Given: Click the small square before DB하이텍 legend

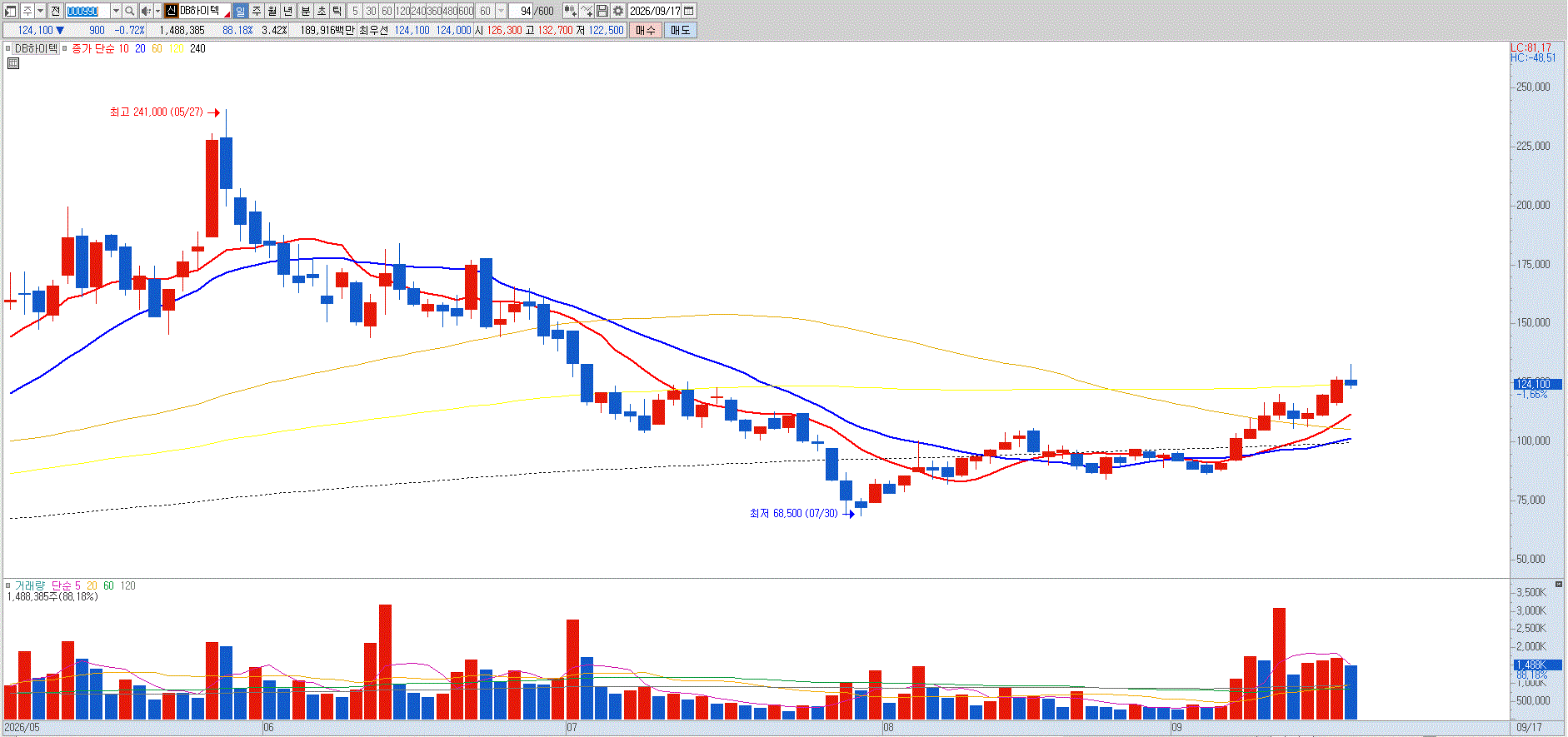Looking at the screenshot, I should (8, 48).
